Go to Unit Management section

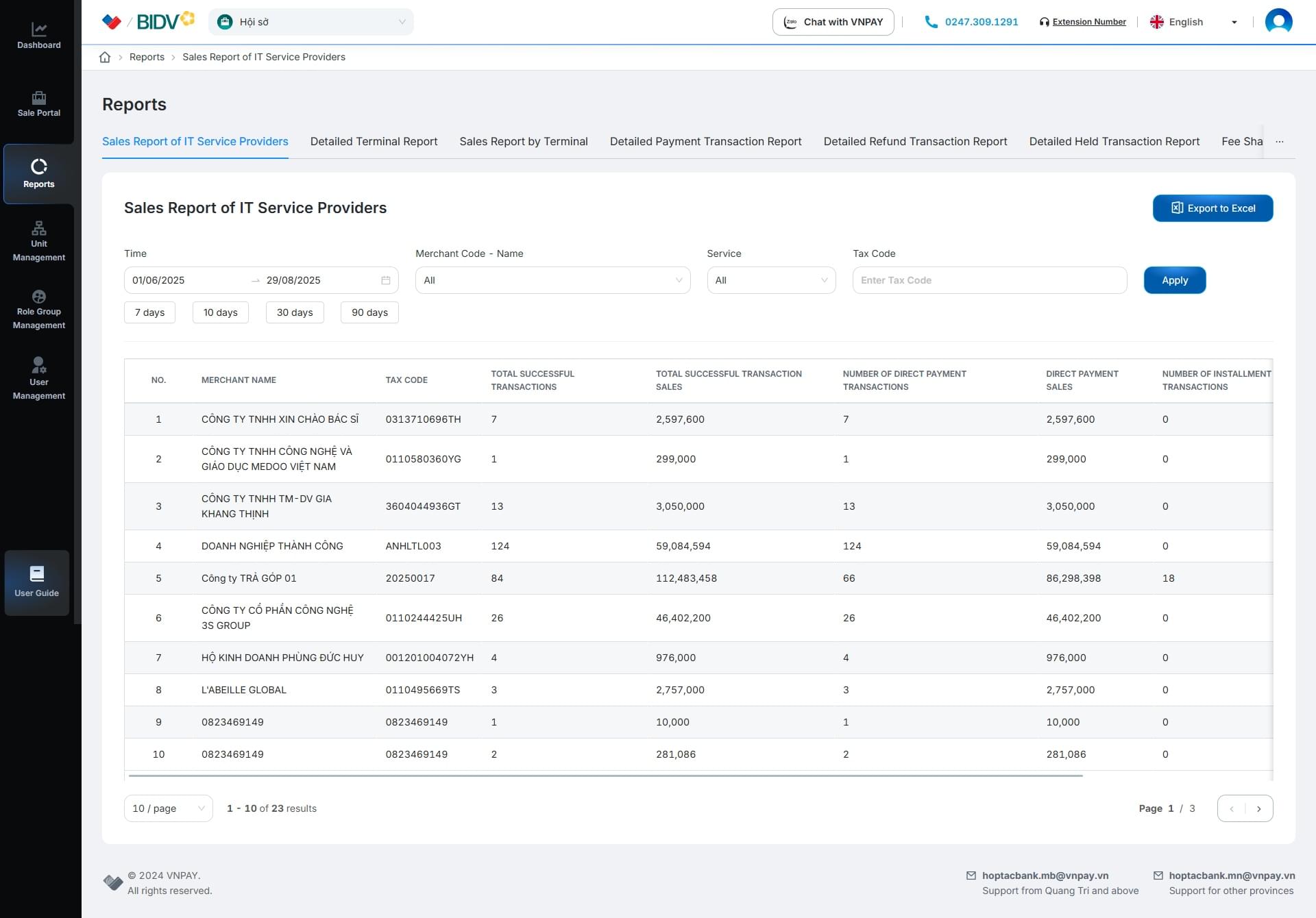click(x=39, y=241)
